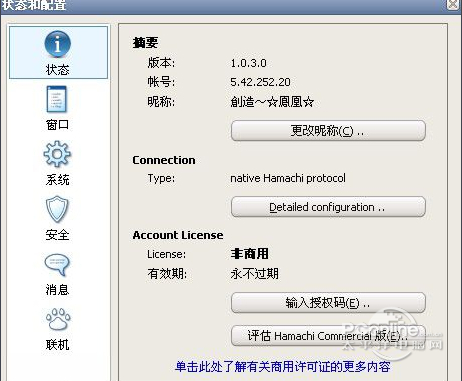The image size is (462, 381).
Task: Open Detailed configuration .. button
Action: (x=328, y=207)
